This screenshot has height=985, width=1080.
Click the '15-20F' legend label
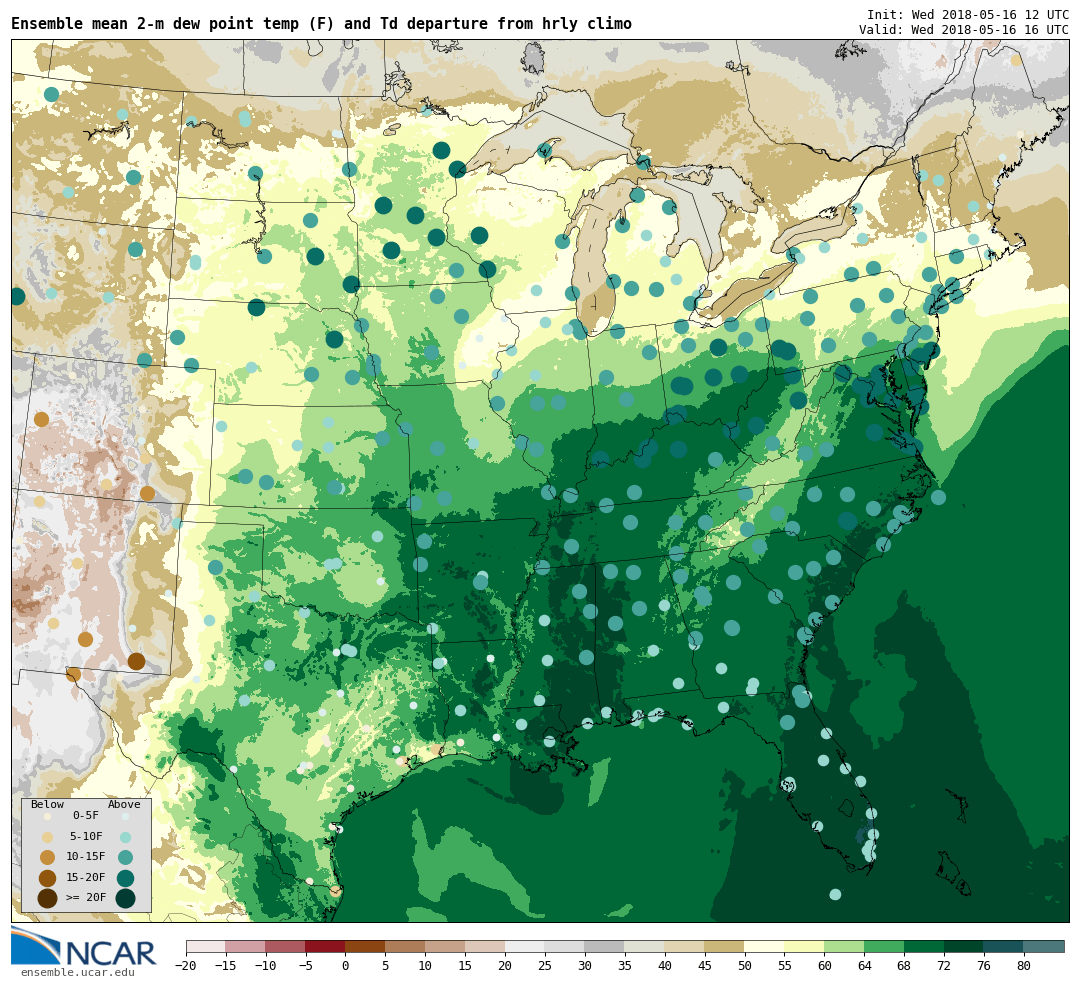pos(86,878)
